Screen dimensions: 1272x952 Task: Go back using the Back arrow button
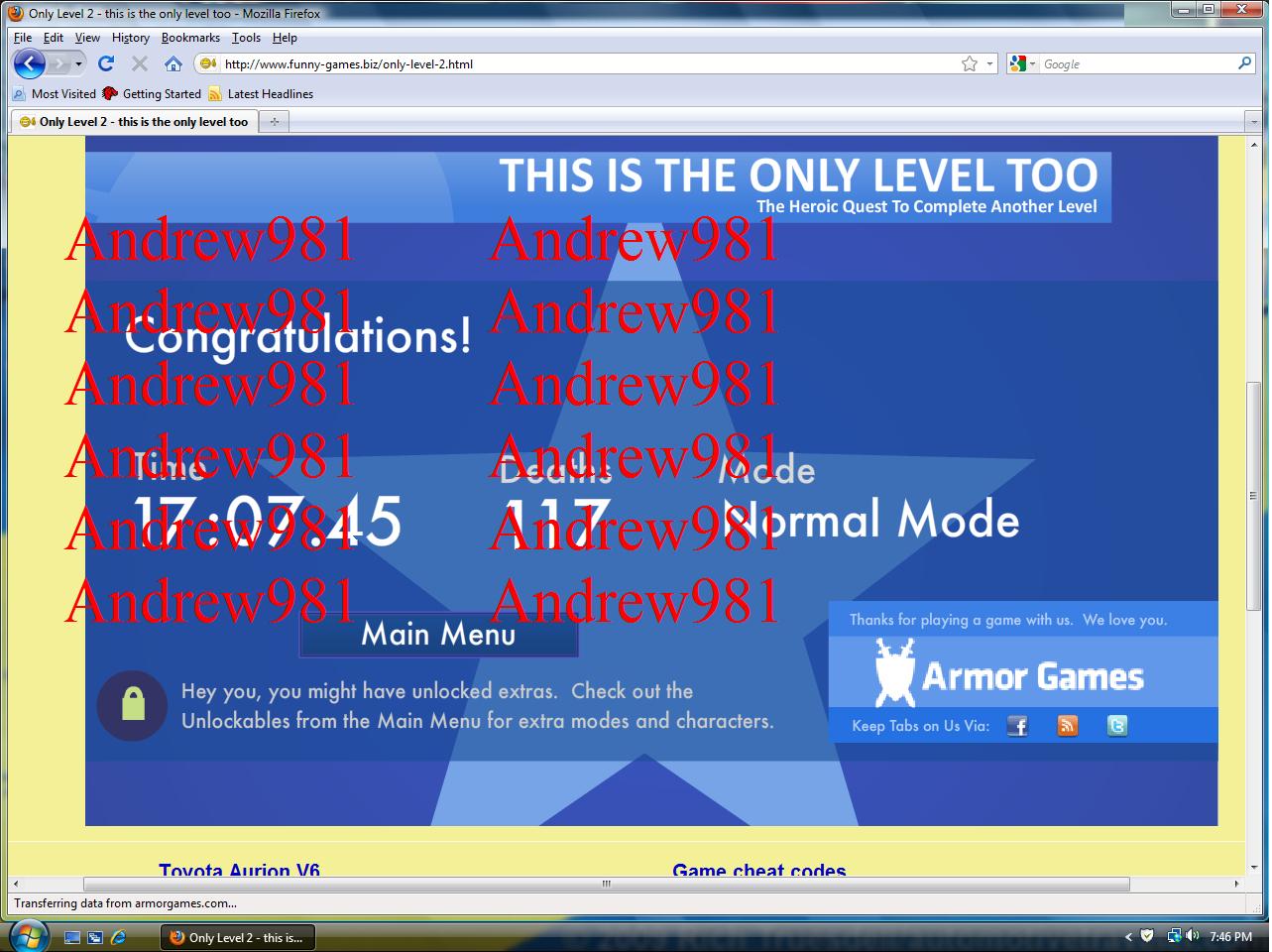pos(30,63)
